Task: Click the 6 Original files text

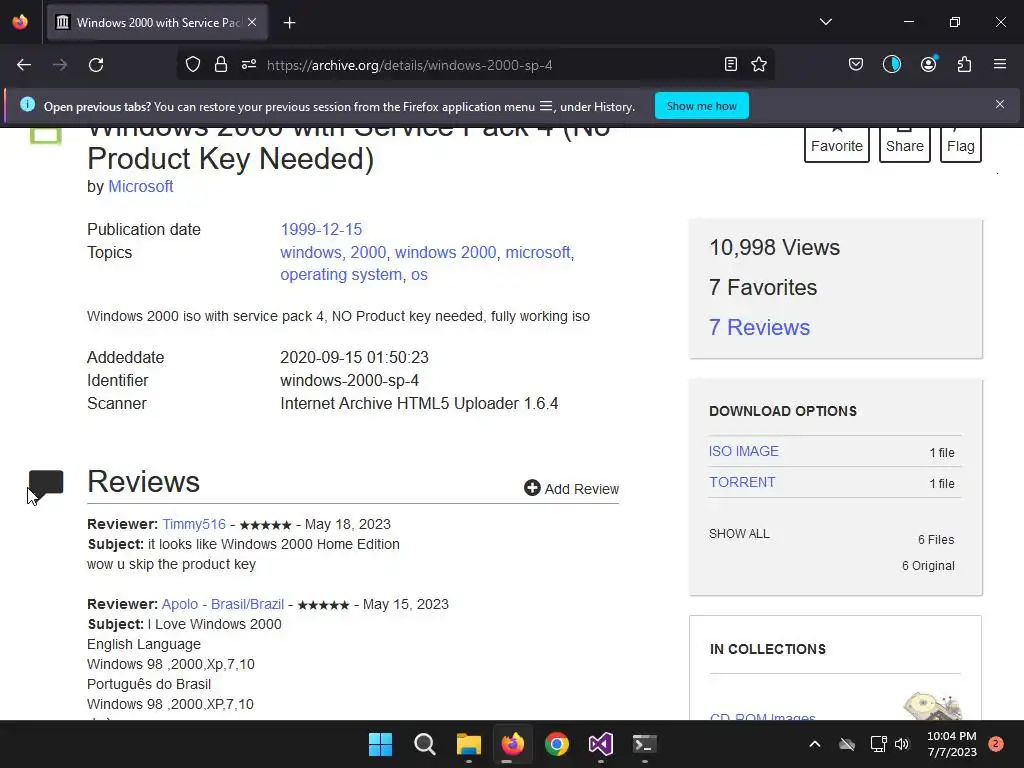Action: (x=928, y=566)
